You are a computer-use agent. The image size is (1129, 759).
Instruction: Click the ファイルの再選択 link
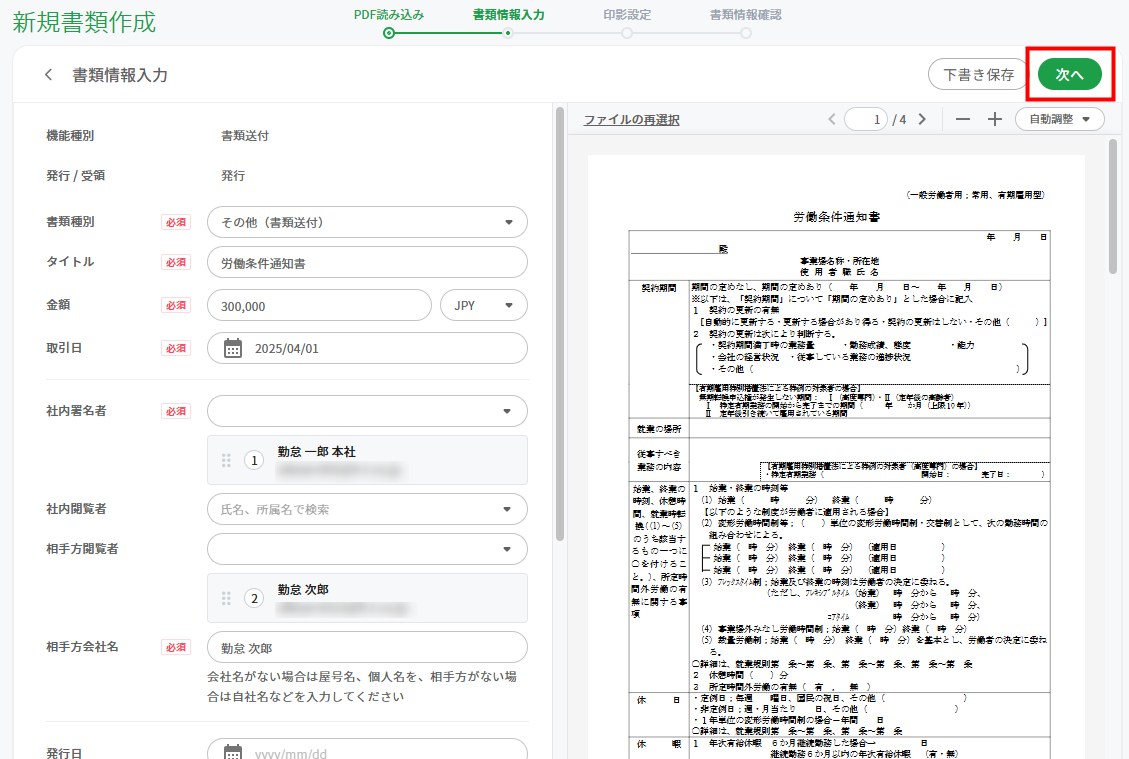[x=631, y=120]
